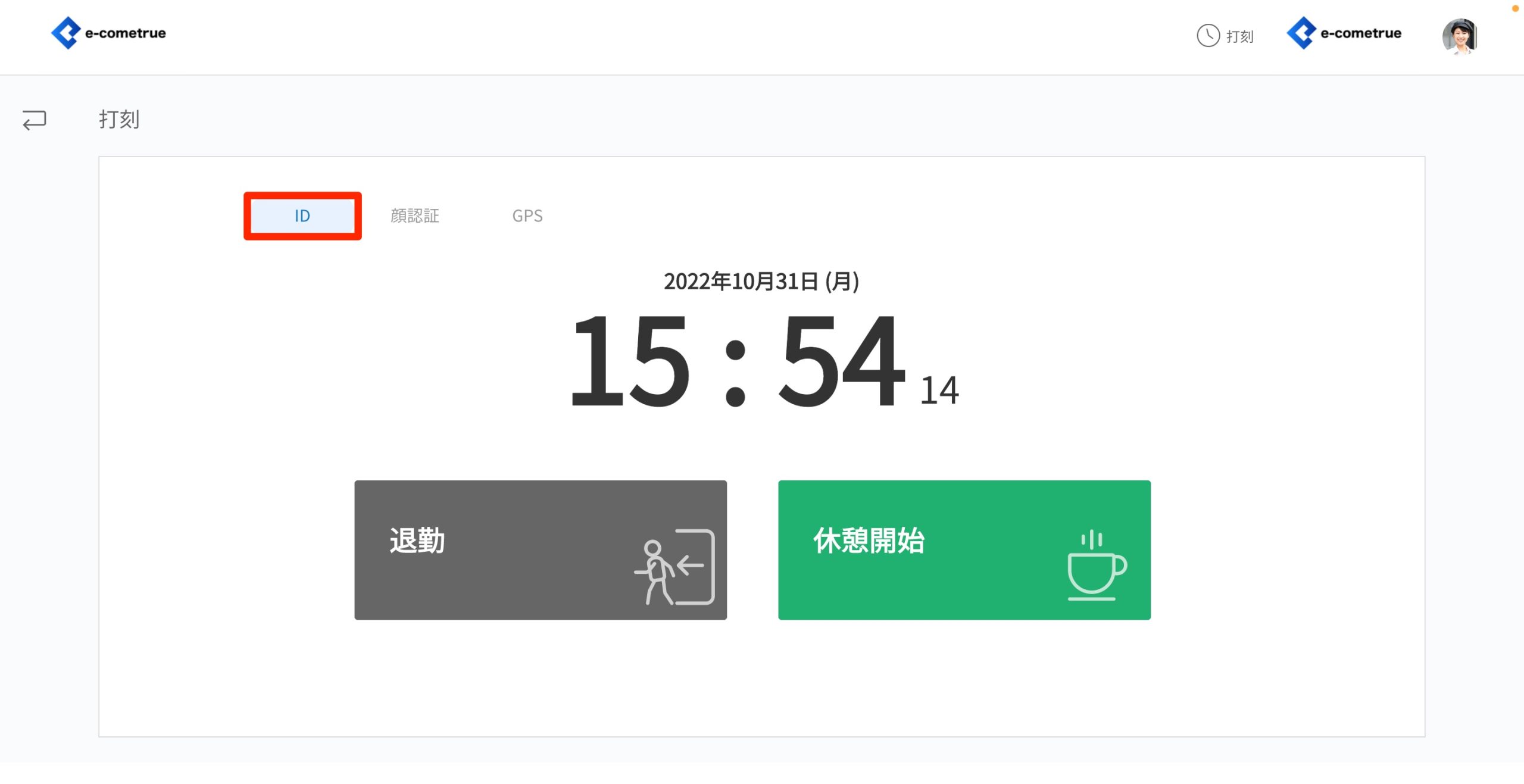Open the 打刻 link in header

(1240, 37)
